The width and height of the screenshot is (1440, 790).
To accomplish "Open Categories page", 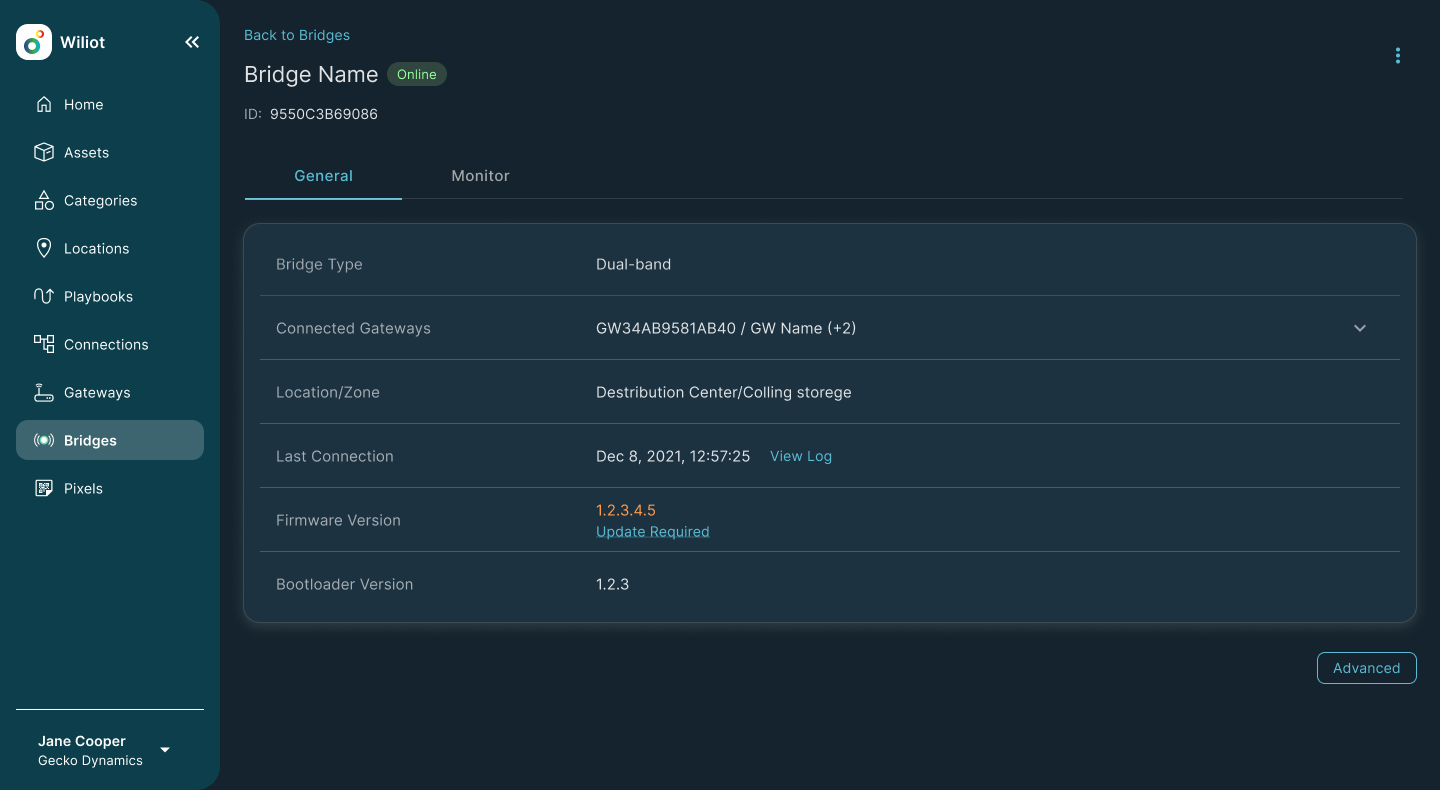I will click(x=110, y=200).
